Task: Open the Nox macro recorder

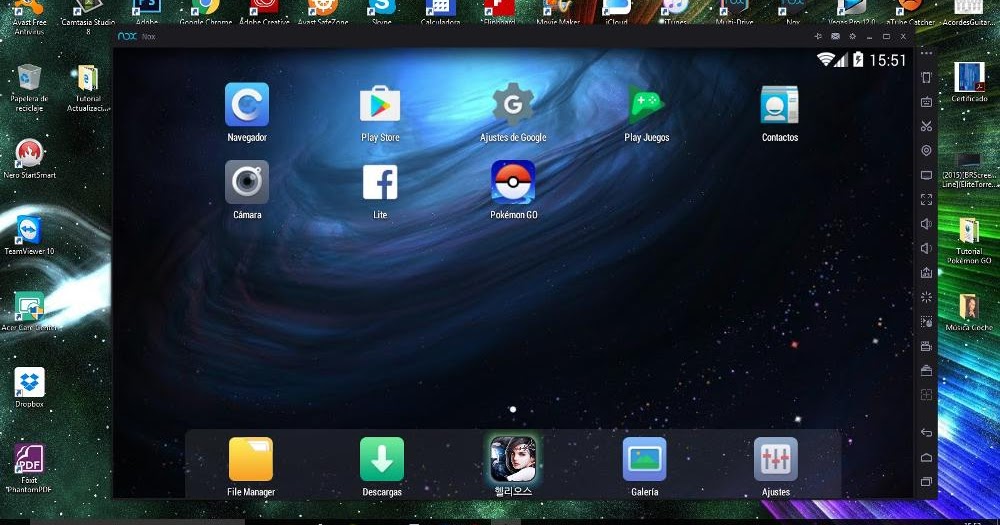Action: coord(926,322)
